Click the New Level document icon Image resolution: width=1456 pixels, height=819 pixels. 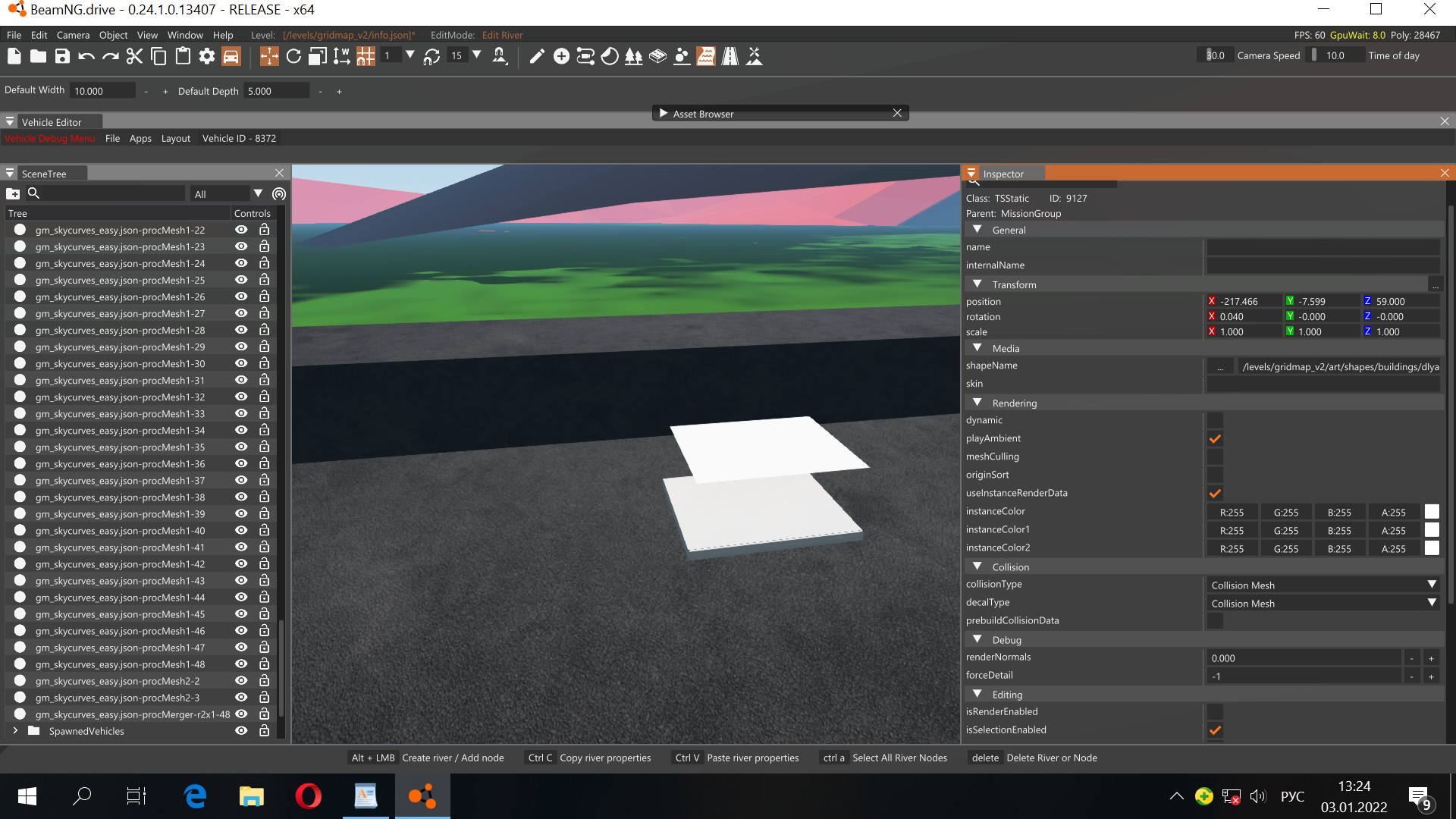[x=14, y=56]
